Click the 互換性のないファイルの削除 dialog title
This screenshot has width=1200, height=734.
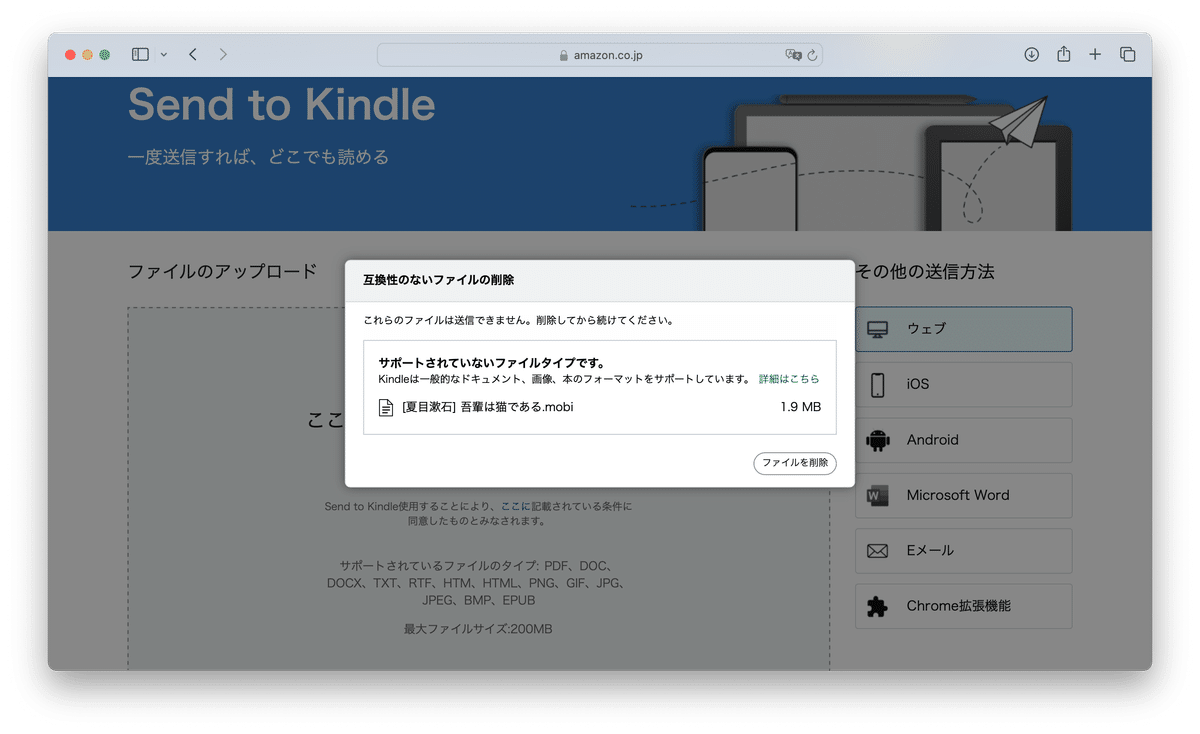coord(438,280)
